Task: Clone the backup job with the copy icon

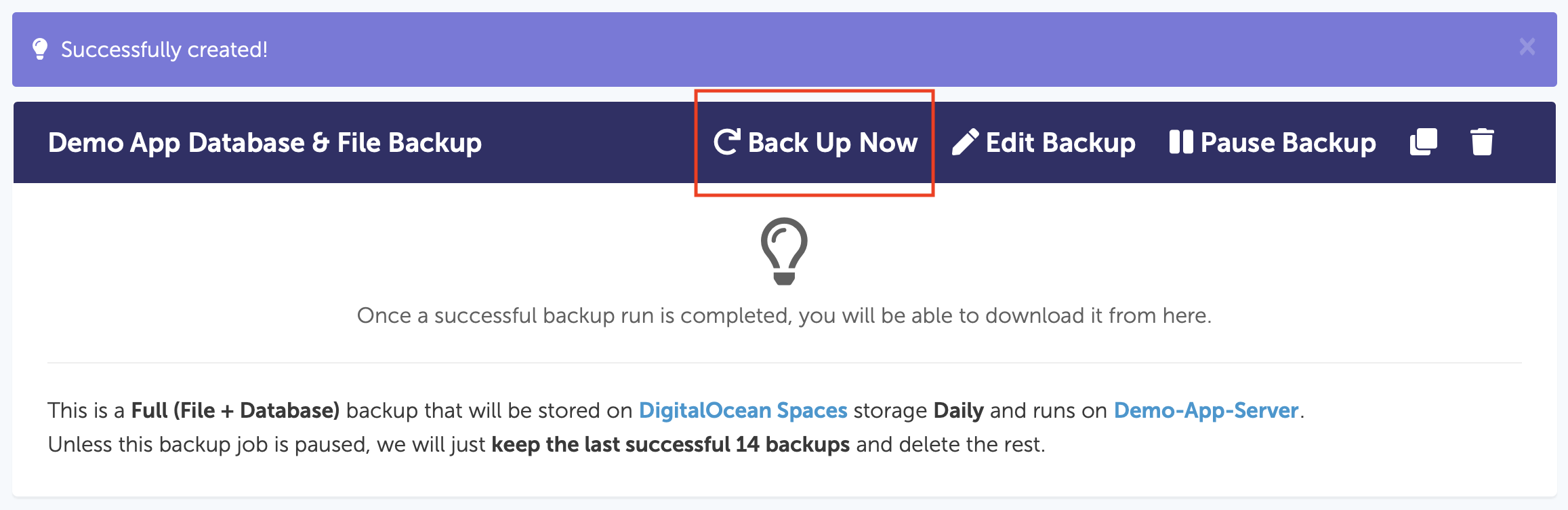Action: coord(1423,142)
